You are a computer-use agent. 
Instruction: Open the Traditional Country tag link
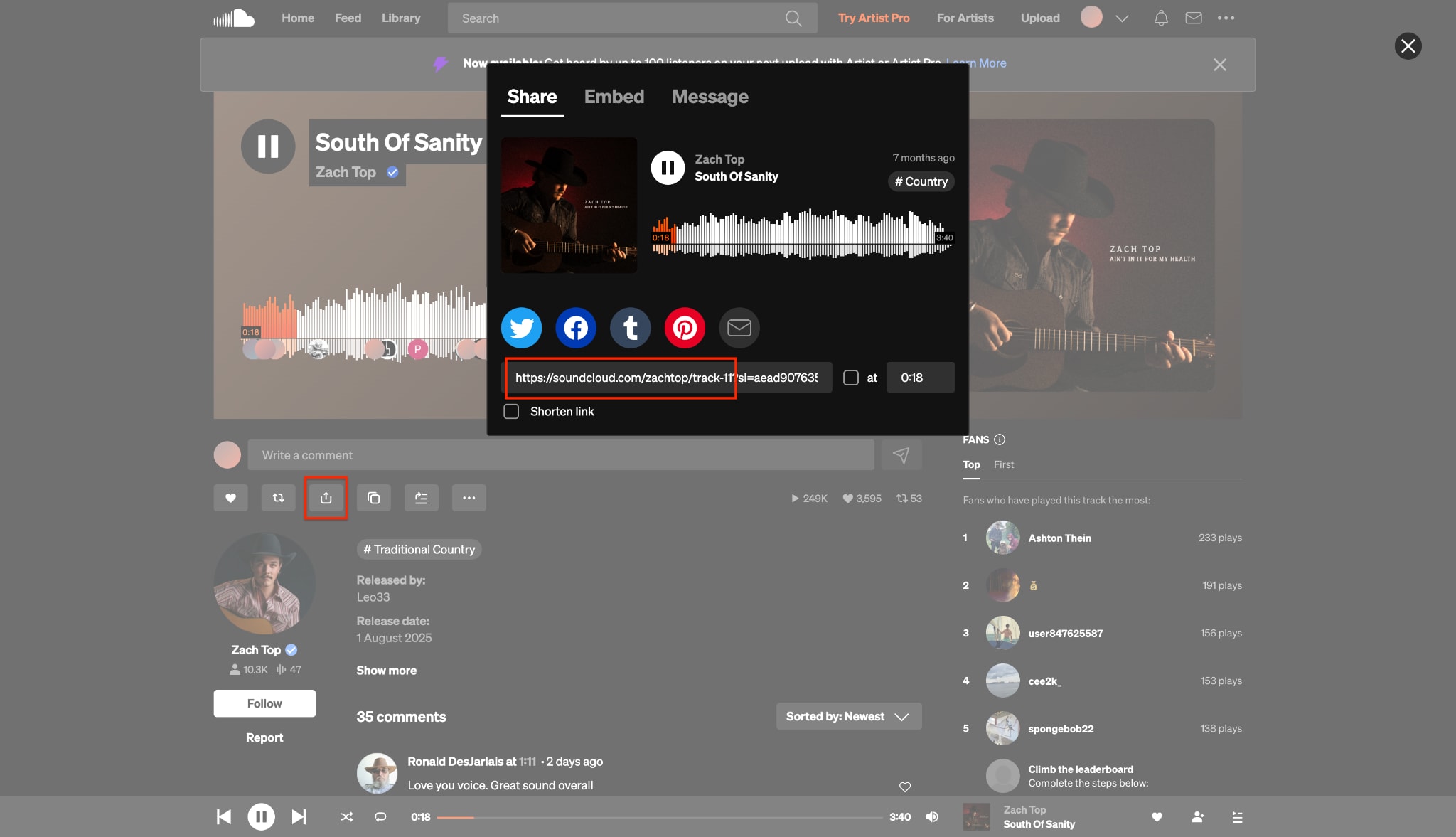pos(419,549)
